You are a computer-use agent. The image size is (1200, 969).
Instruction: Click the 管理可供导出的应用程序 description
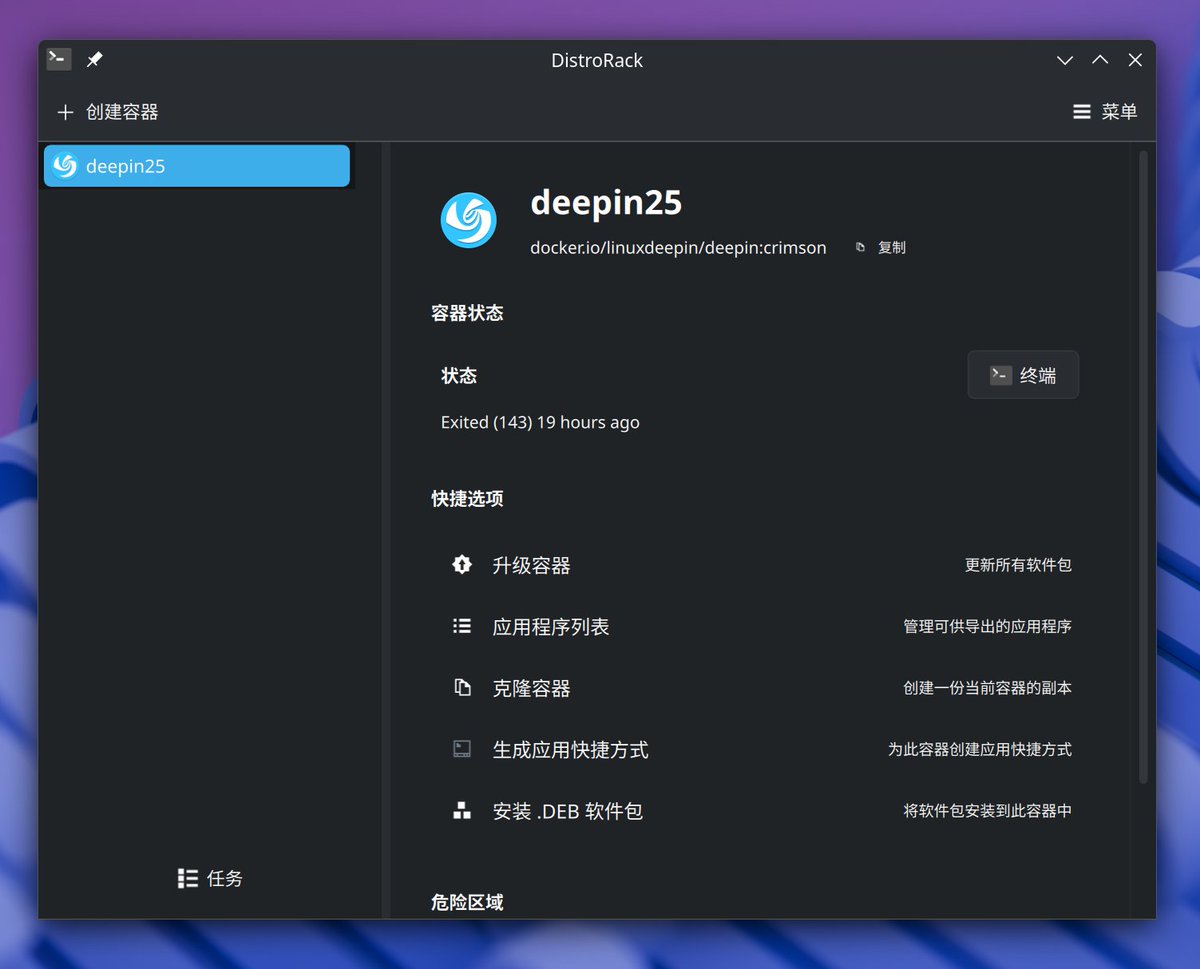pos(987,626)
